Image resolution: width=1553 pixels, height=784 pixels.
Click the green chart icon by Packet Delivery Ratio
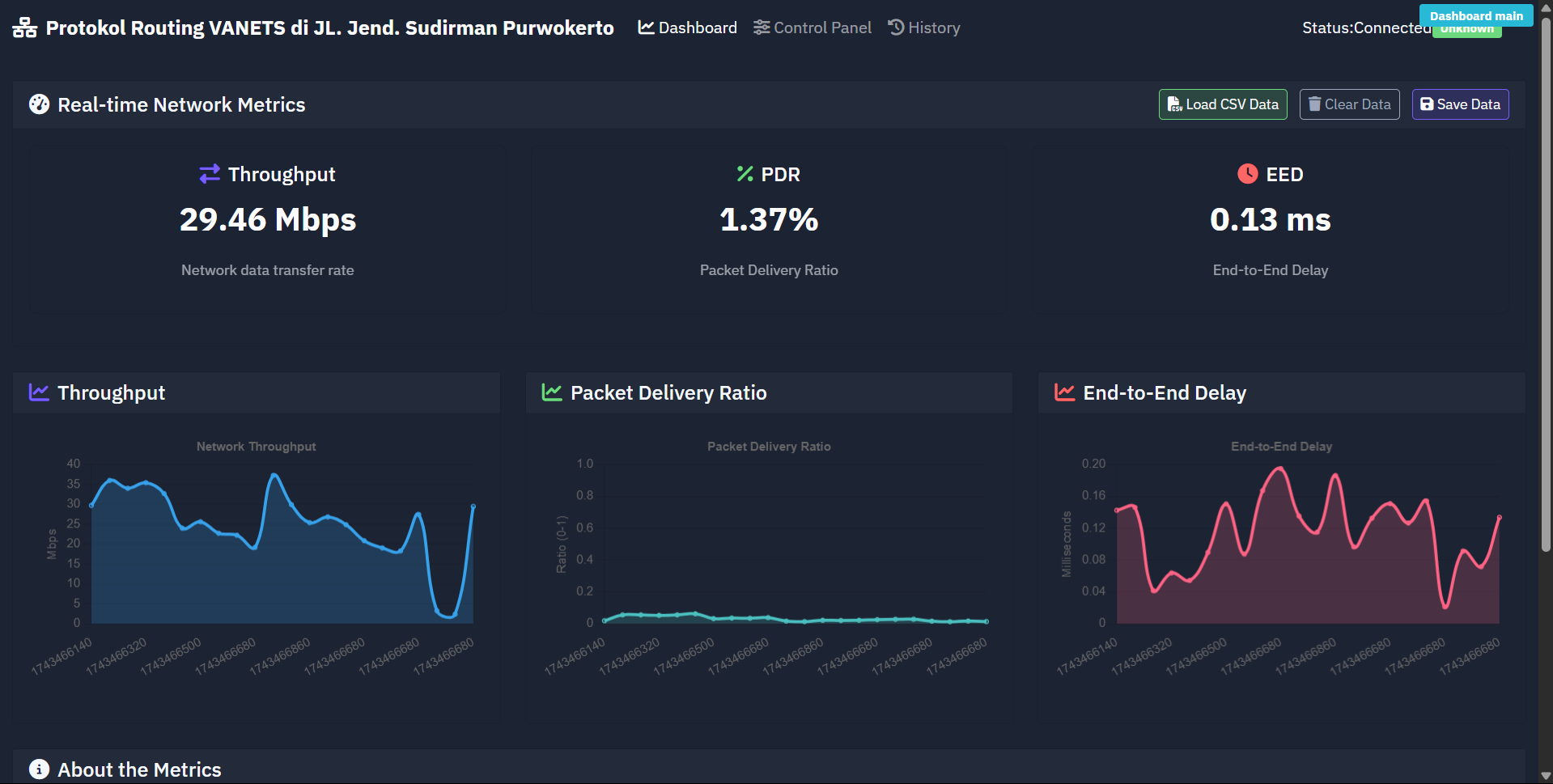(x=551, y=392)
